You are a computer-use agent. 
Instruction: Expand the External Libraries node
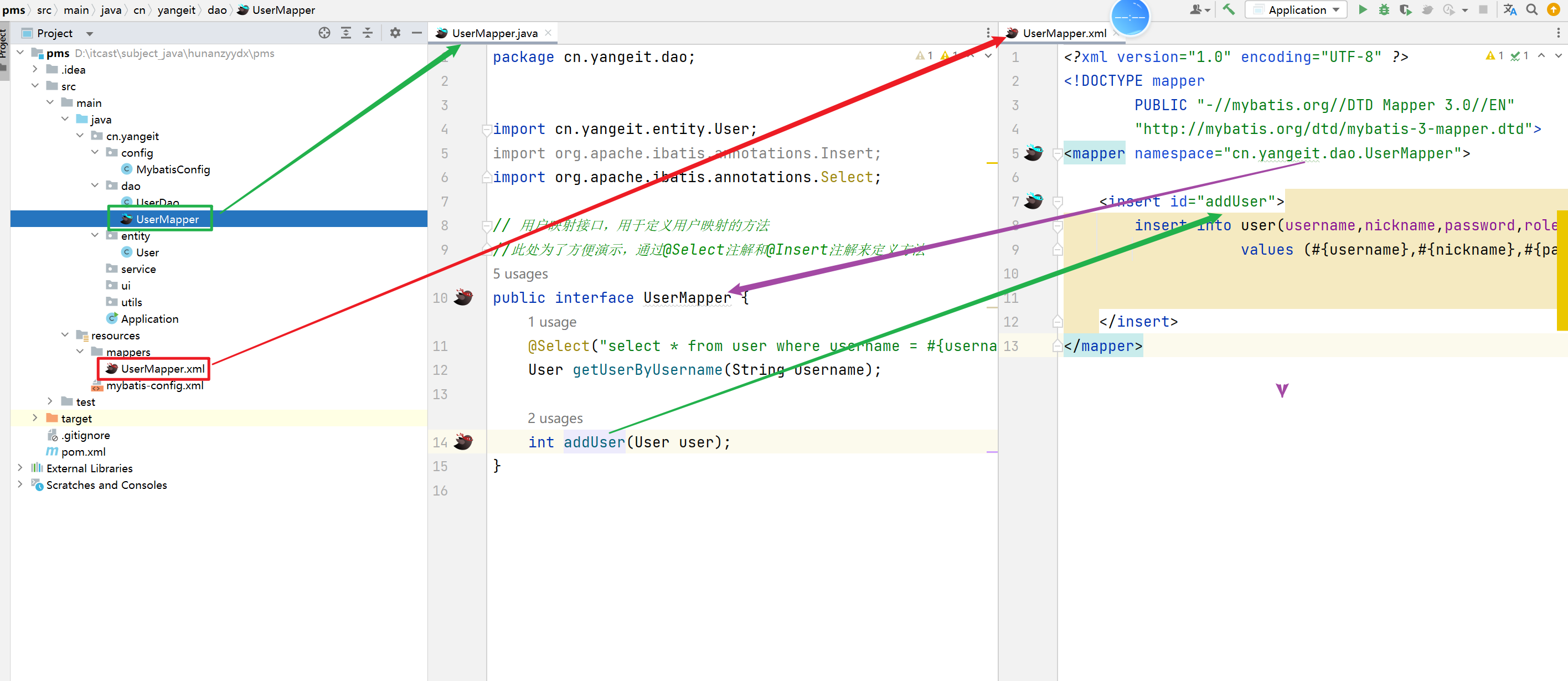[20, 468]
